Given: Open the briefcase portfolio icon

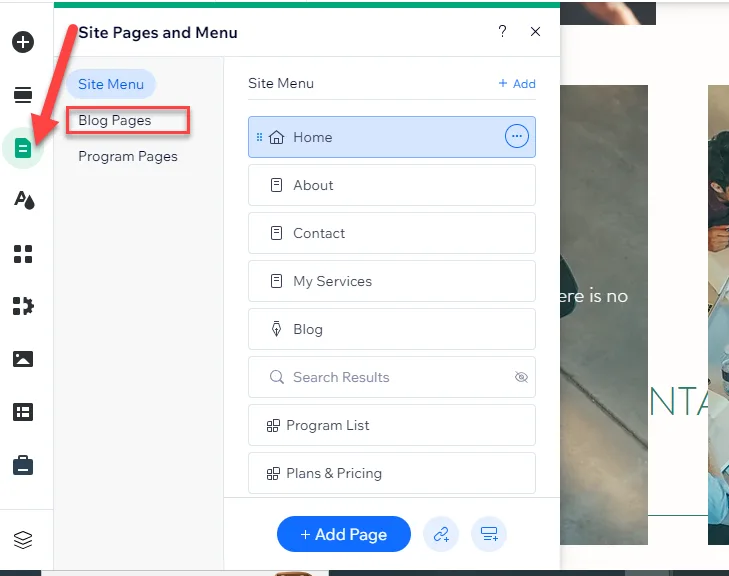Looking at the screenshot, I should [x=23, y=465].
